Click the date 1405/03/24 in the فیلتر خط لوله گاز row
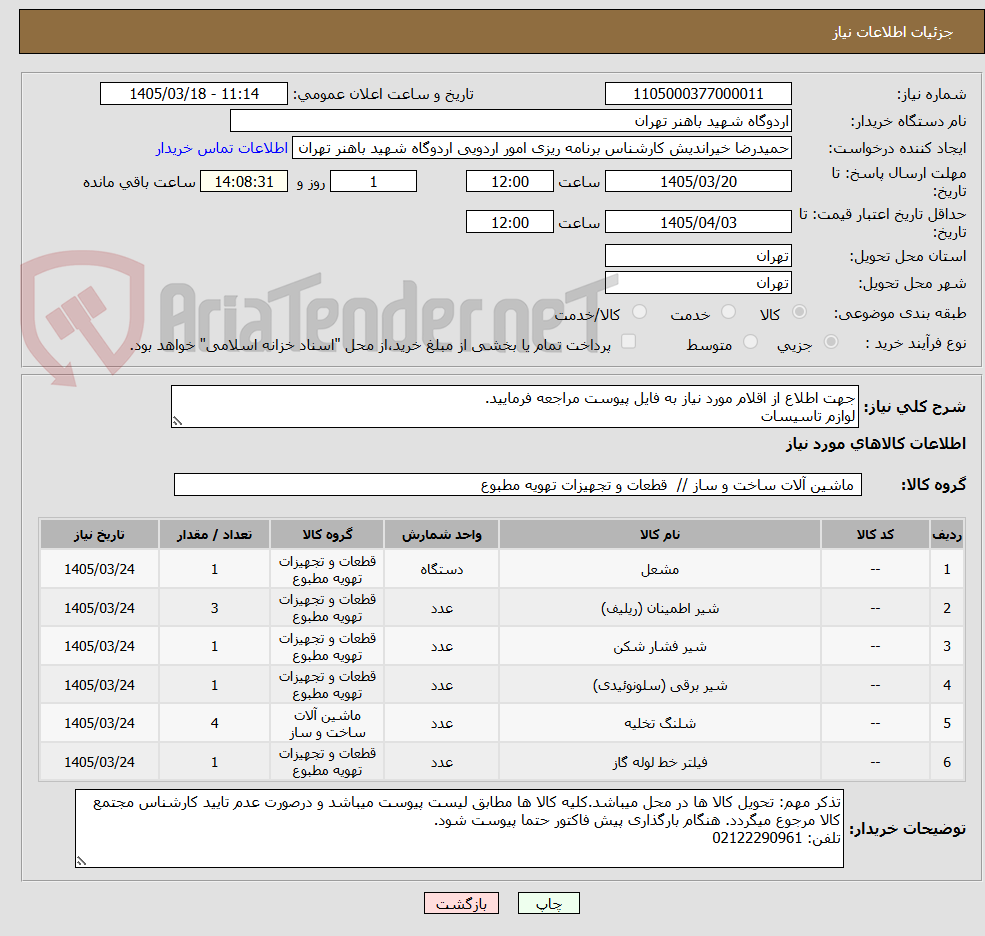The image size is (985, 936). [99, 762]
